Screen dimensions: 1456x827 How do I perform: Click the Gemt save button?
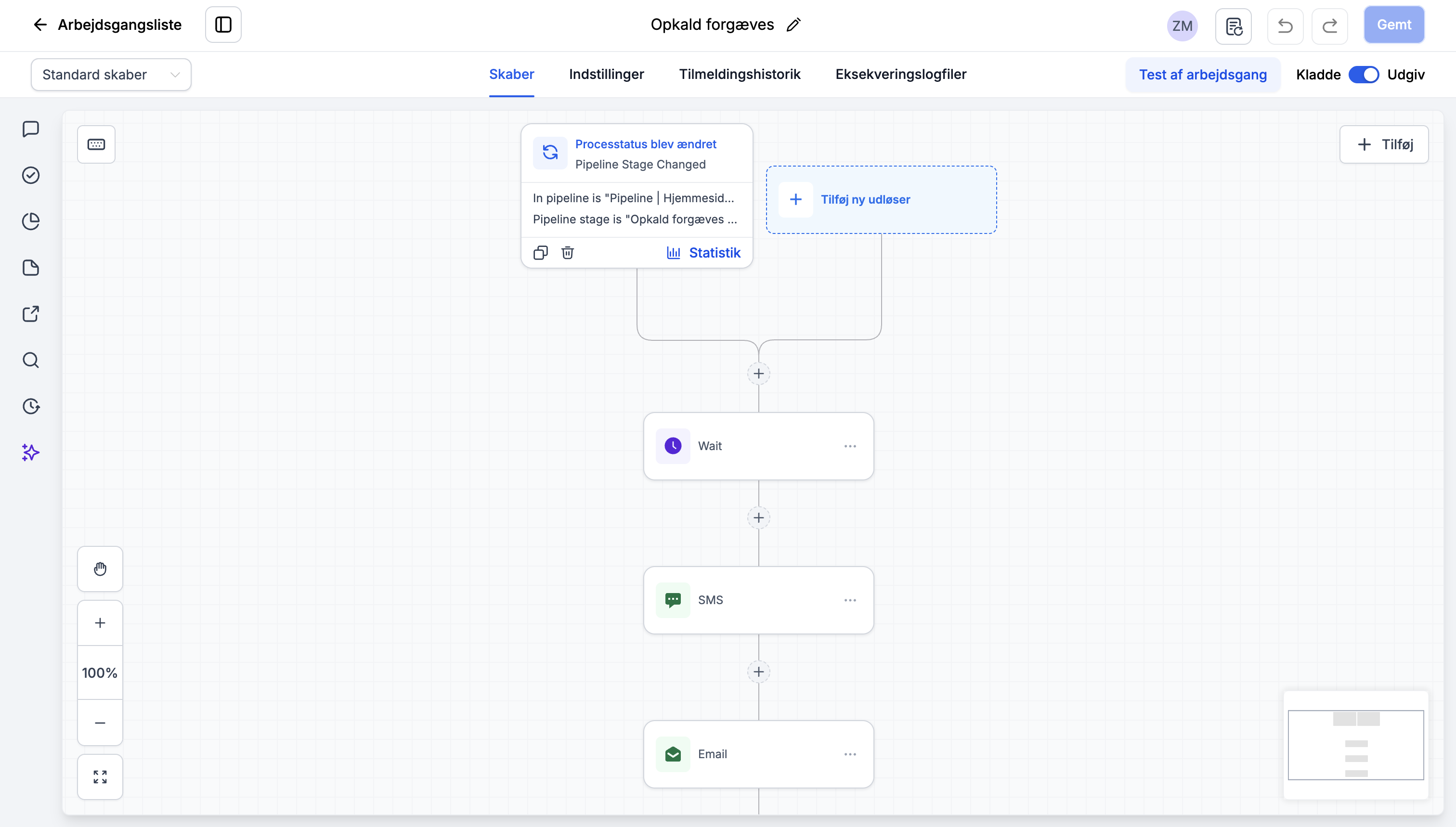(x=1394, y=25)
